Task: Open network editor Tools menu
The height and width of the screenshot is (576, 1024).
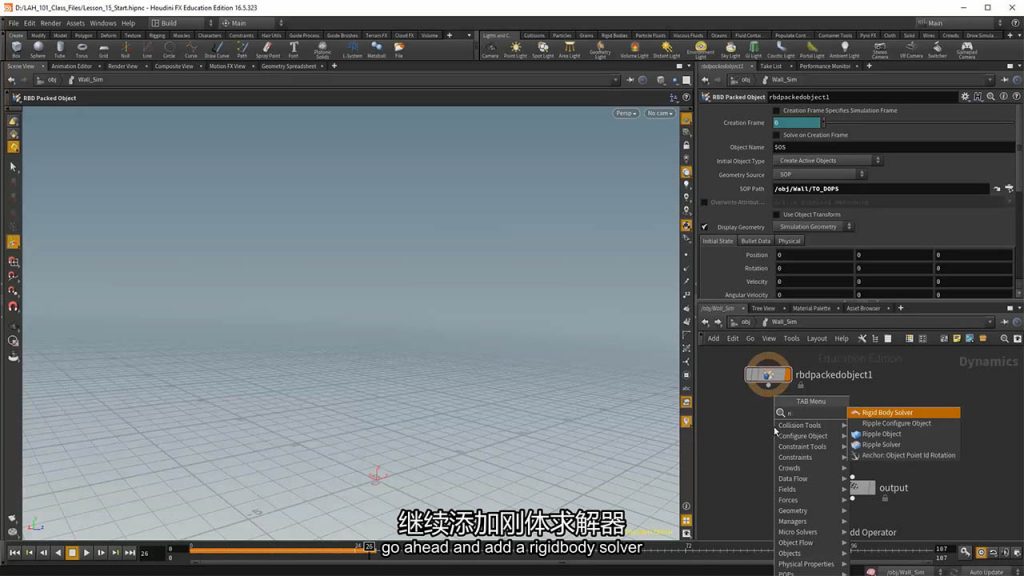Action: (791, 338)
